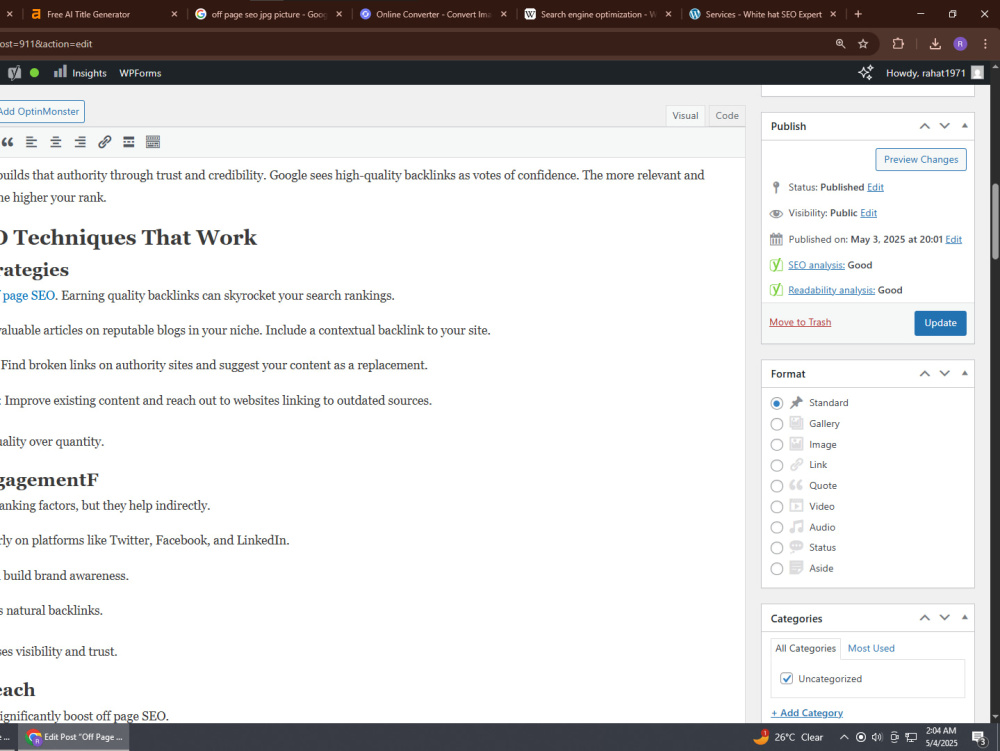Select the Audio post format
The image size is (1000, 751).
point(776,527)
